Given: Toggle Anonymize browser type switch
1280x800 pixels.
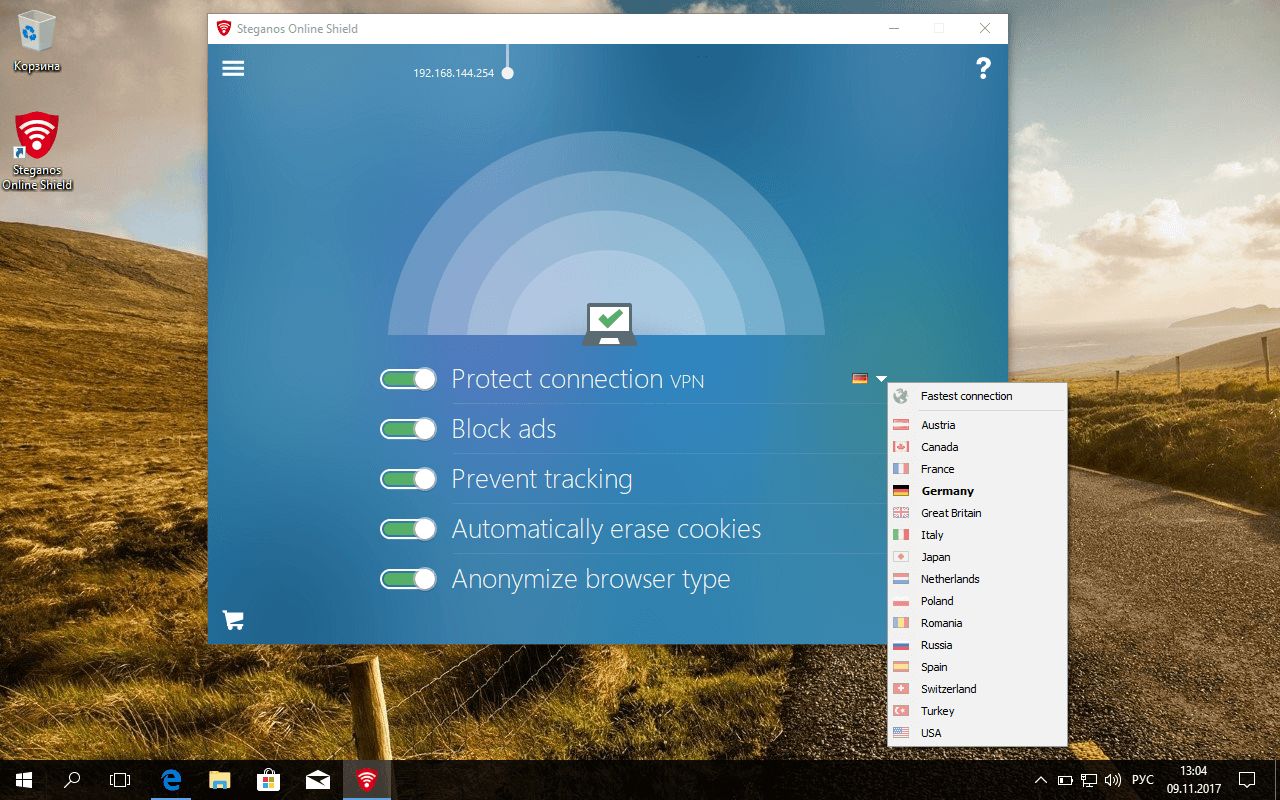Looking at the screenshot, I should 408,579.
